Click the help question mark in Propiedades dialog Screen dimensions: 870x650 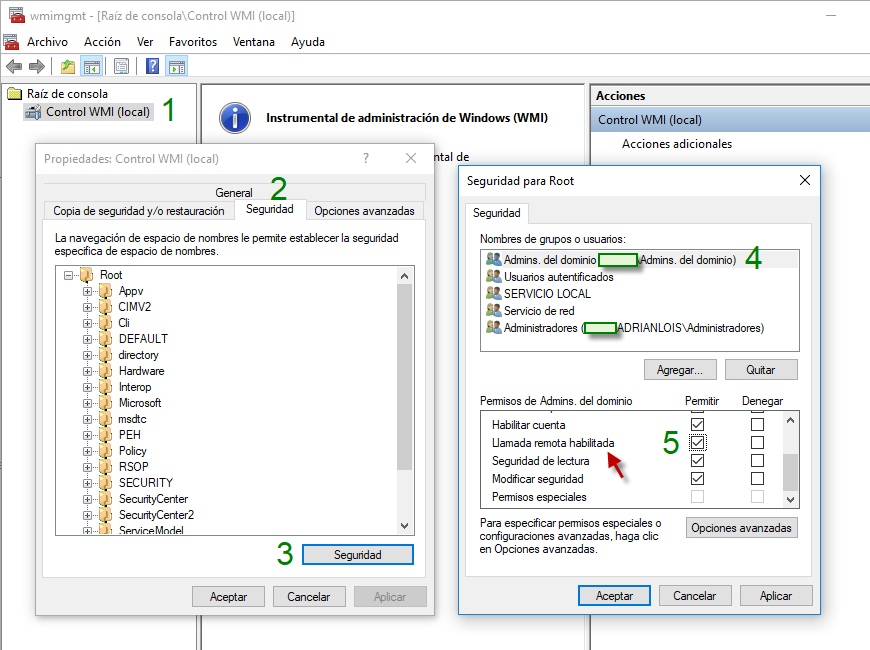pos(366,158)
